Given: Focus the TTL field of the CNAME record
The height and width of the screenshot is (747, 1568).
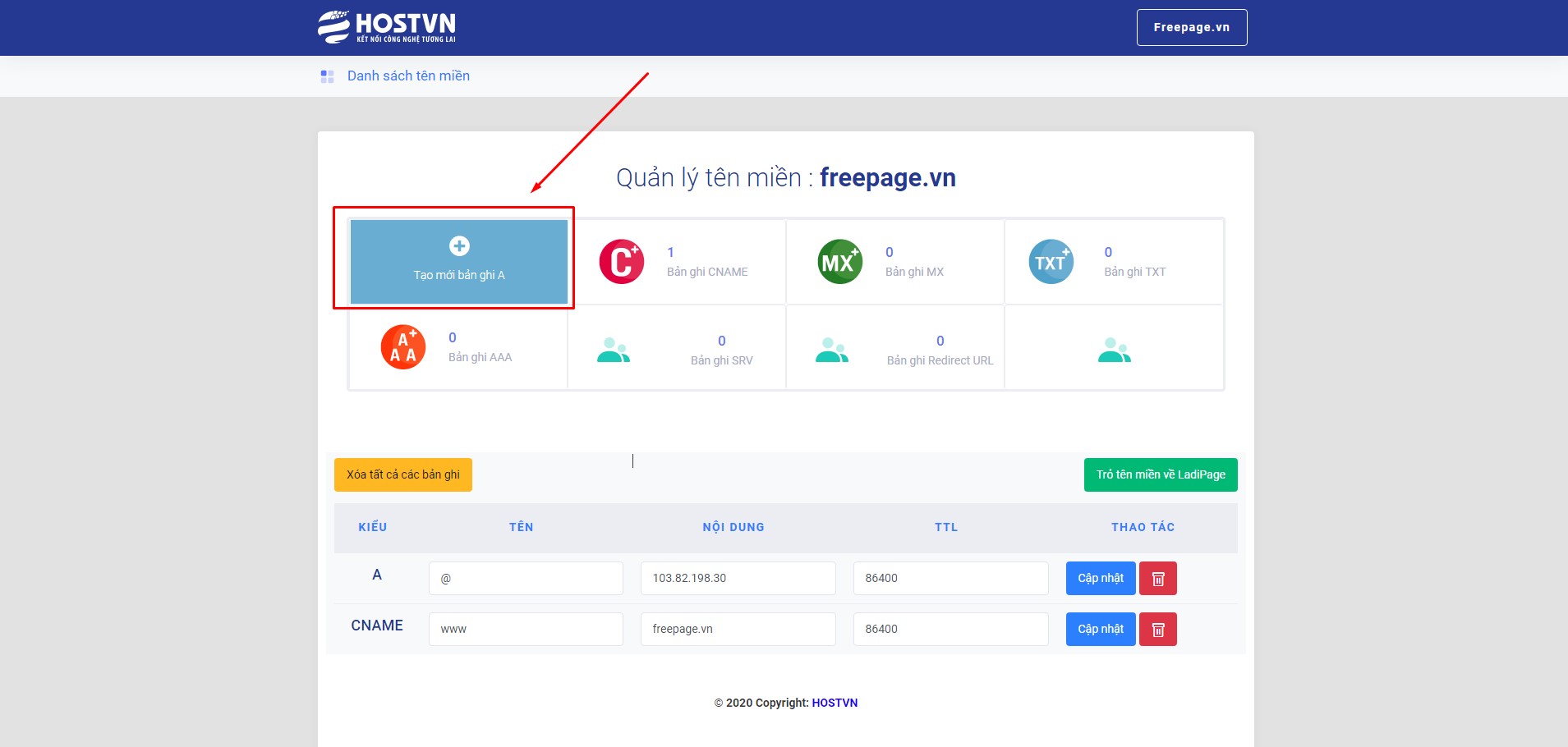Looking at the screenshot, I should tap(951, 629).
